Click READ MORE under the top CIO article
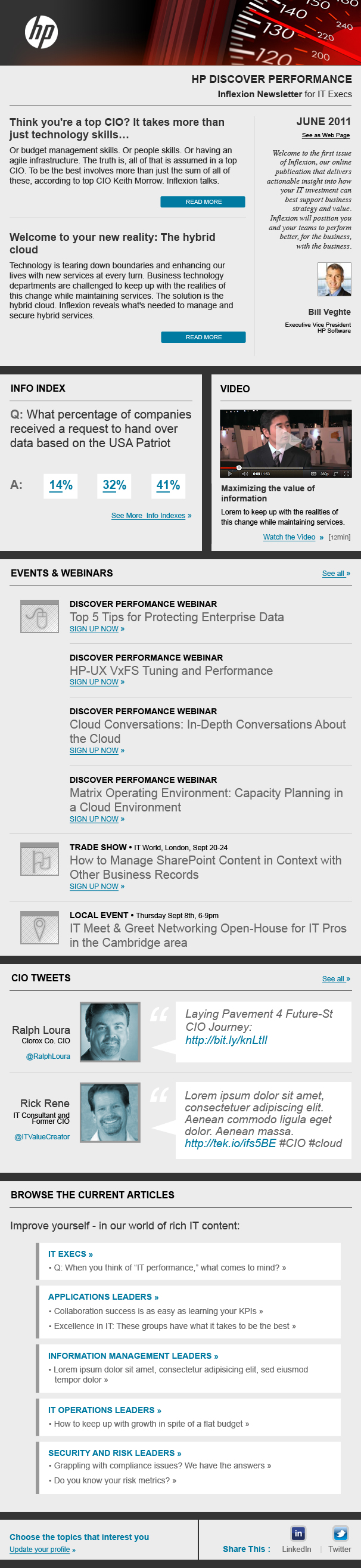The width and height of the screenshot is (361, 1568). (x=203, y=202)
